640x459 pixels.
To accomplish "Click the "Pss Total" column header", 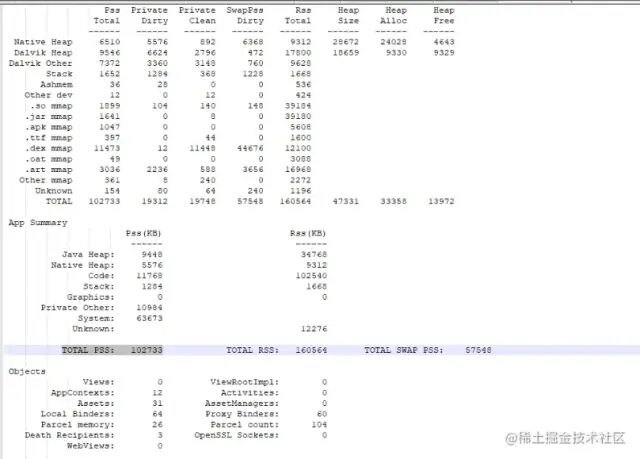I will click(x=107, y=16).
